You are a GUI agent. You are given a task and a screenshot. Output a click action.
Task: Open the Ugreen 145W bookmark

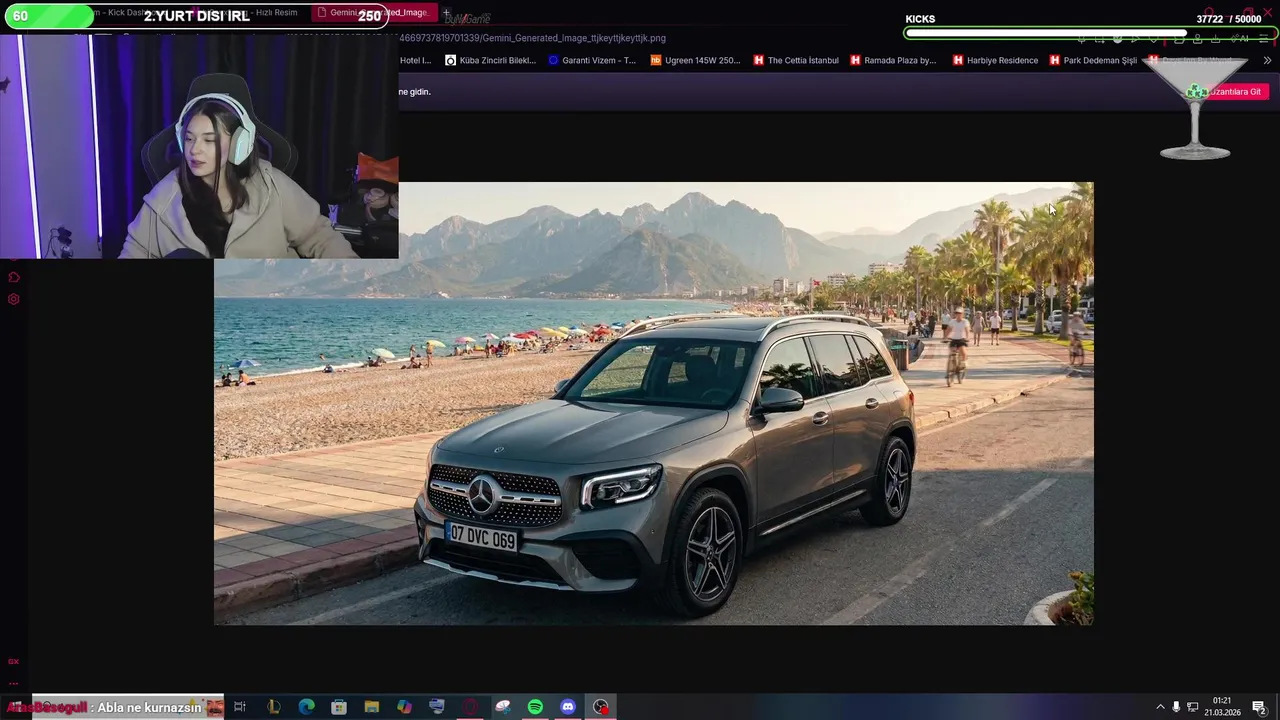695,60
